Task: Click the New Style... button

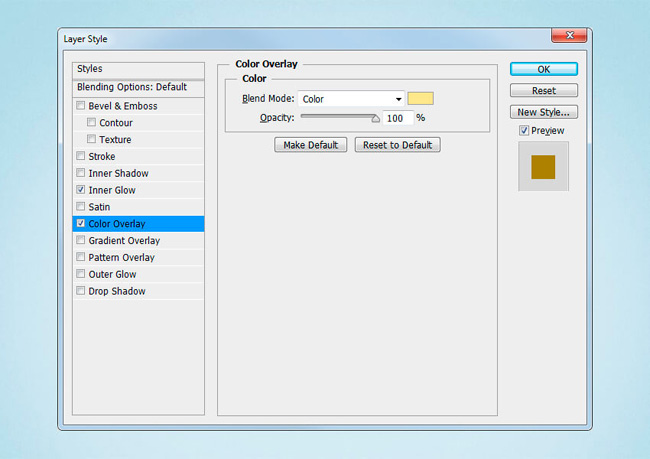Action: [544, 112]
